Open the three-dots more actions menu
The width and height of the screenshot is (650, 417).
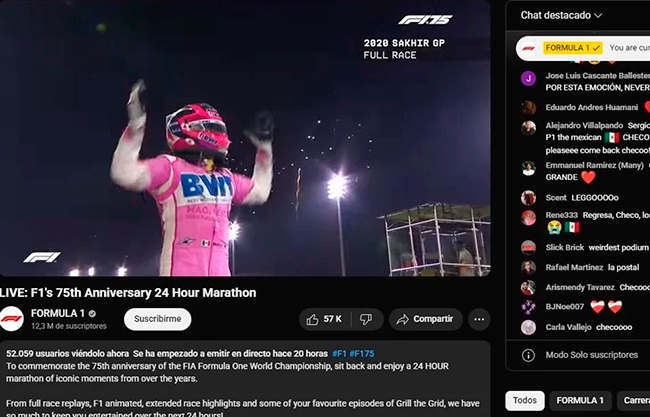[x=479, y=319]
